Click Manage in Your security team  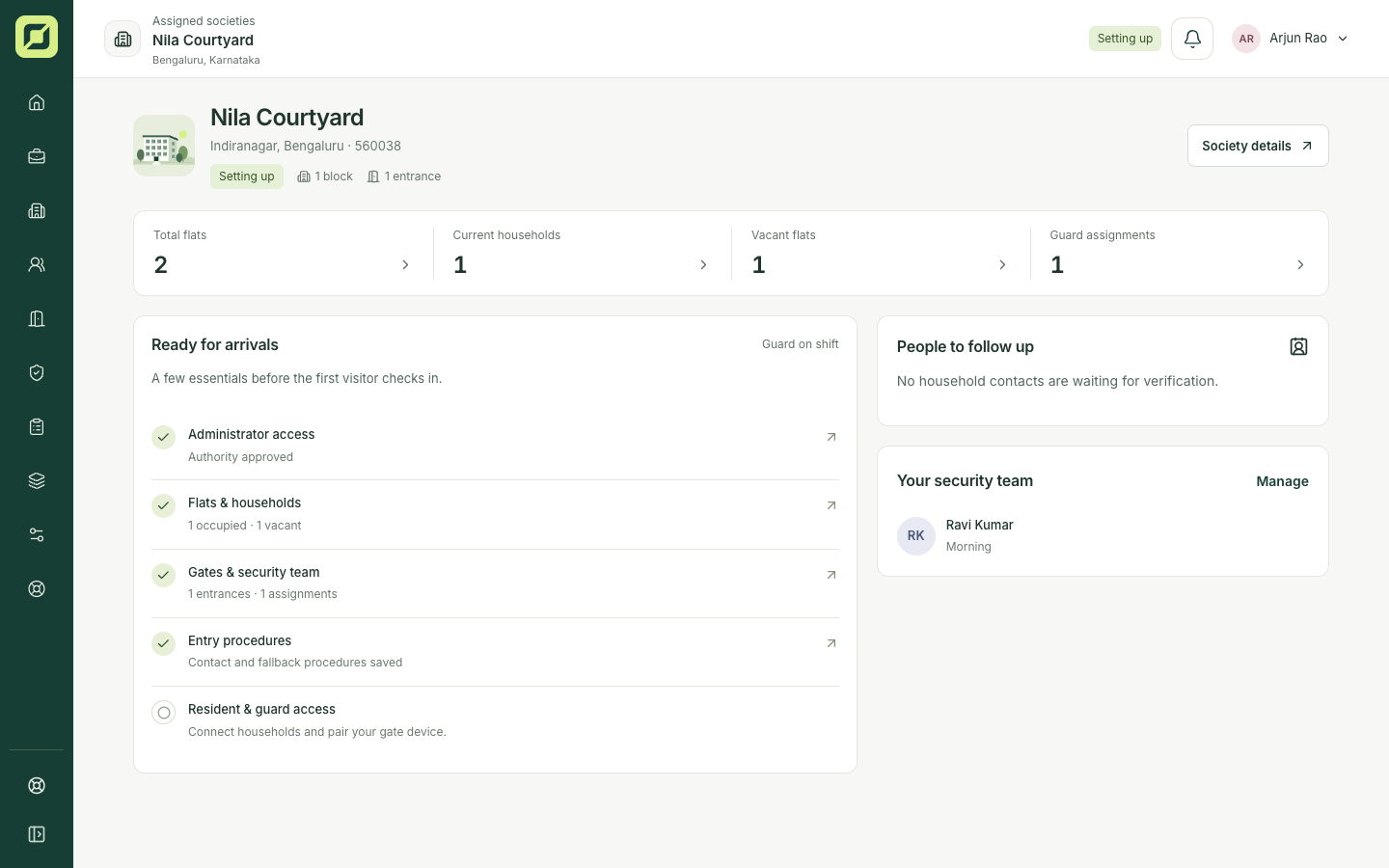1282,481
